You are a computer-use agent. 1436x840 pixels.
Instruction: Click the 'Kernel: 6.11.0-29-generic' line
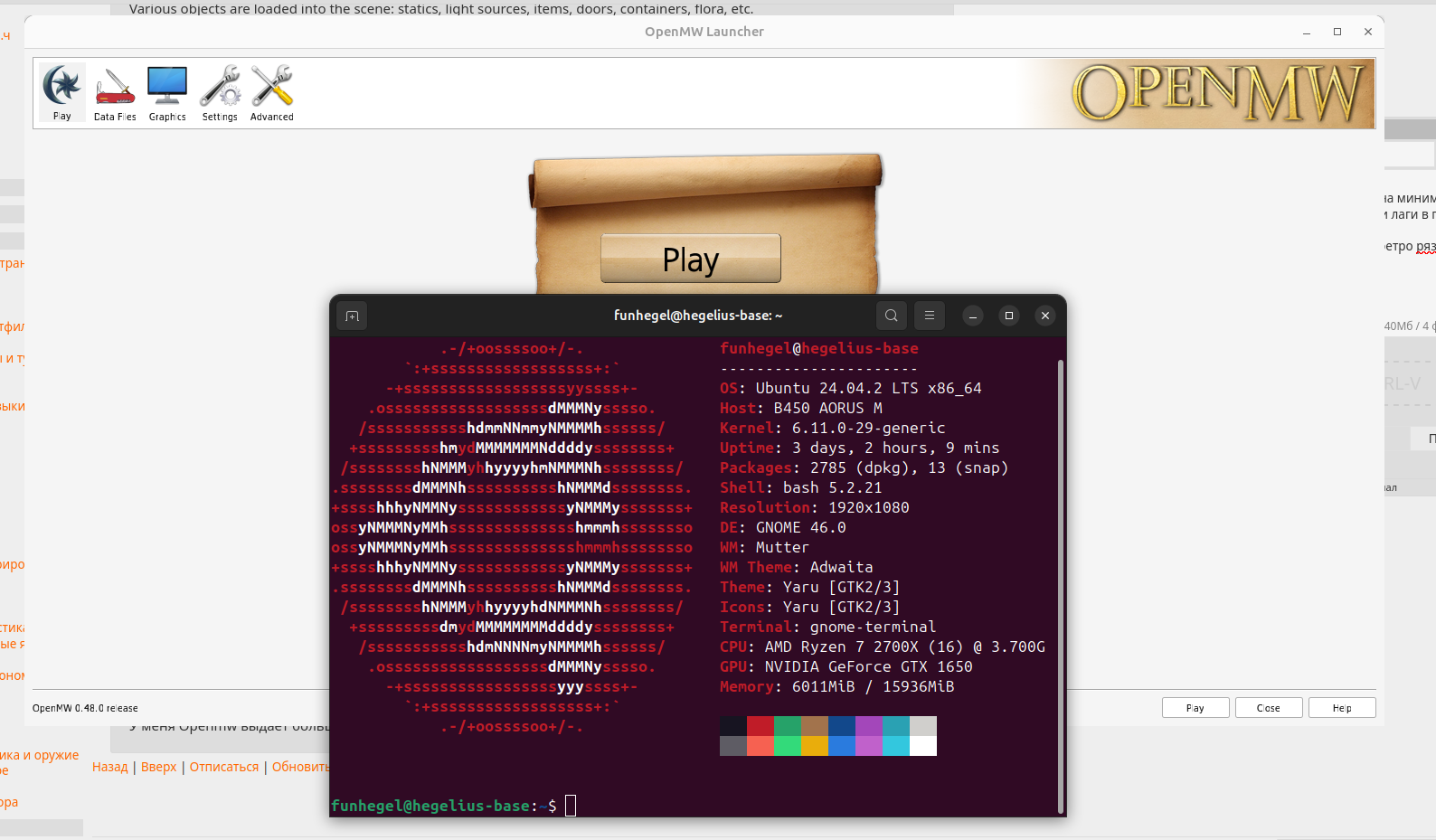click(x=833, y=428)
